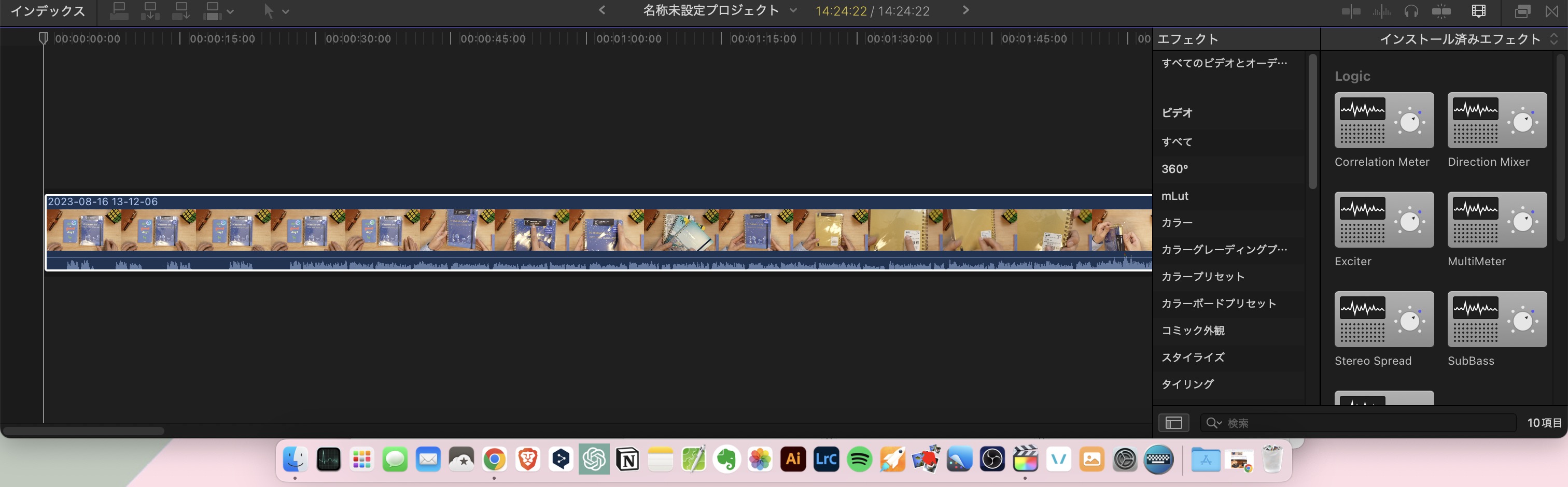Select the ビデオ category header
Screen dimensions: 1568x487
coord(1177,112)
